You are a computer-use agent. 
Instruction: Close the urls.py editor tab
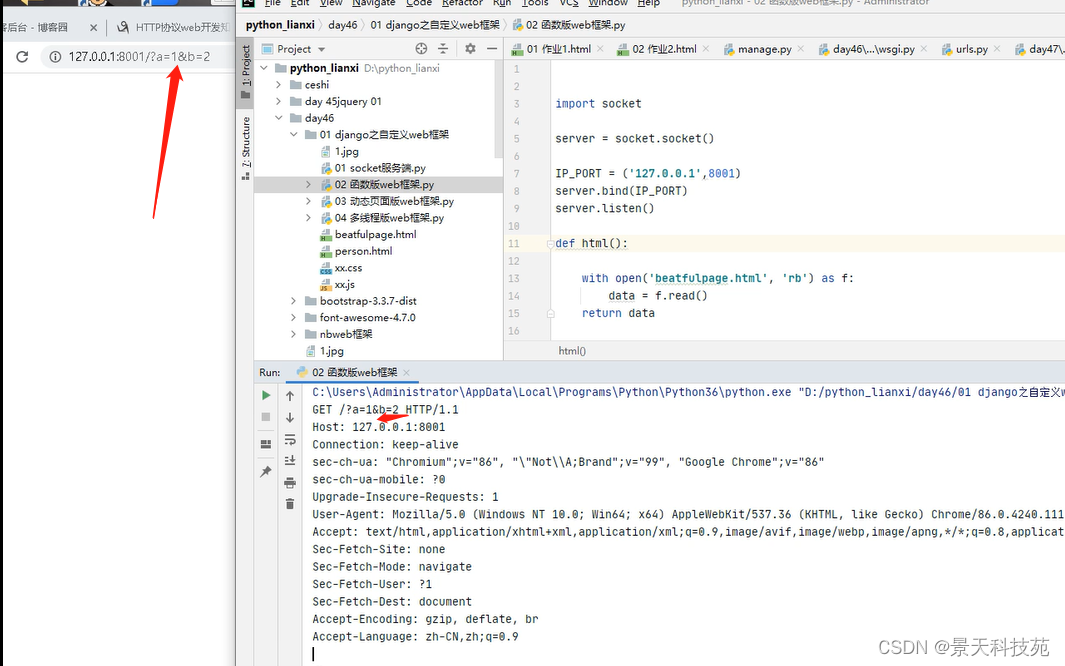[x=997, y=49]
